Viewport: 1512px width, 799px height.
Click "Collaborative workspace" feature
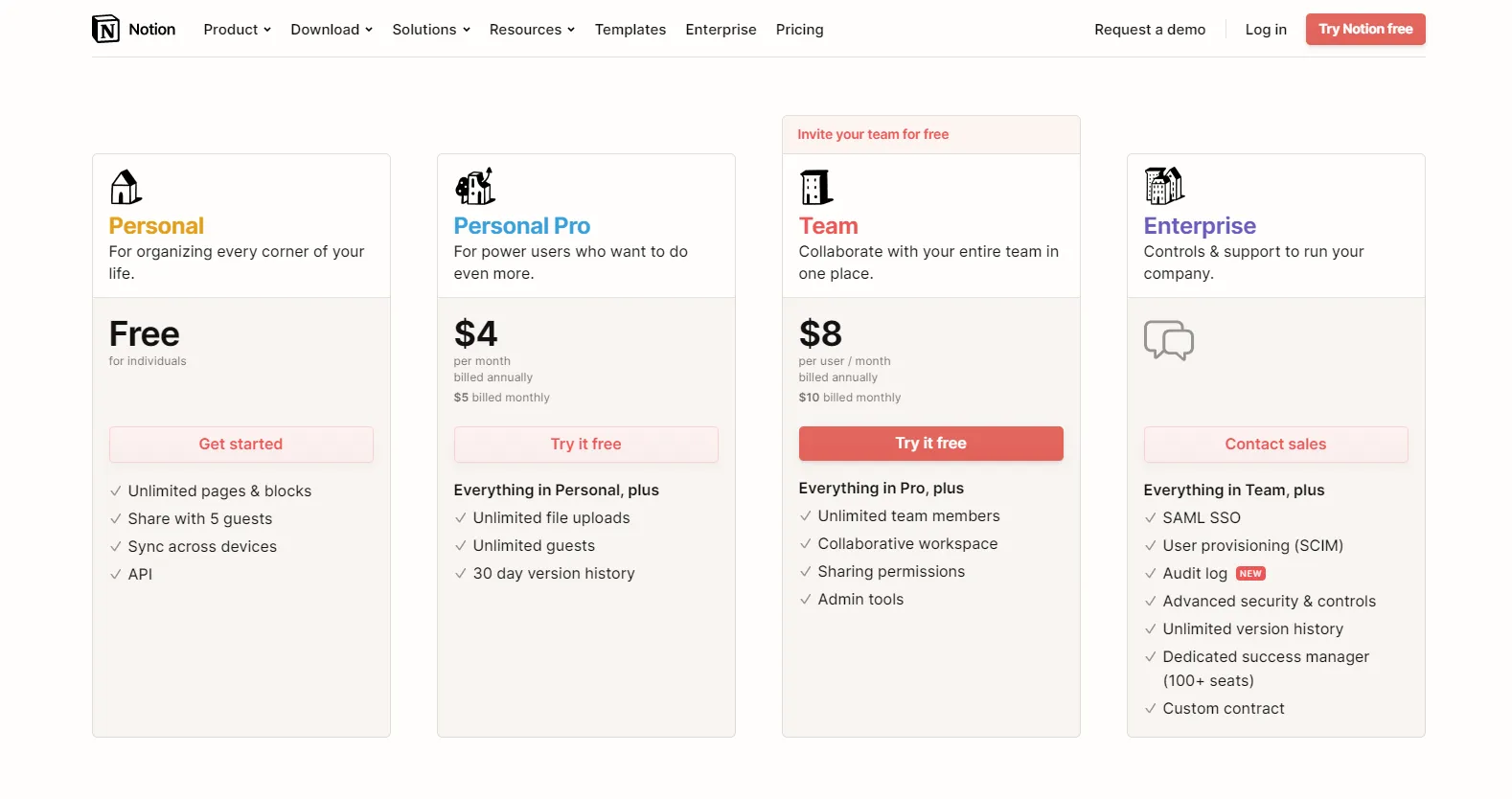point(908,544)
